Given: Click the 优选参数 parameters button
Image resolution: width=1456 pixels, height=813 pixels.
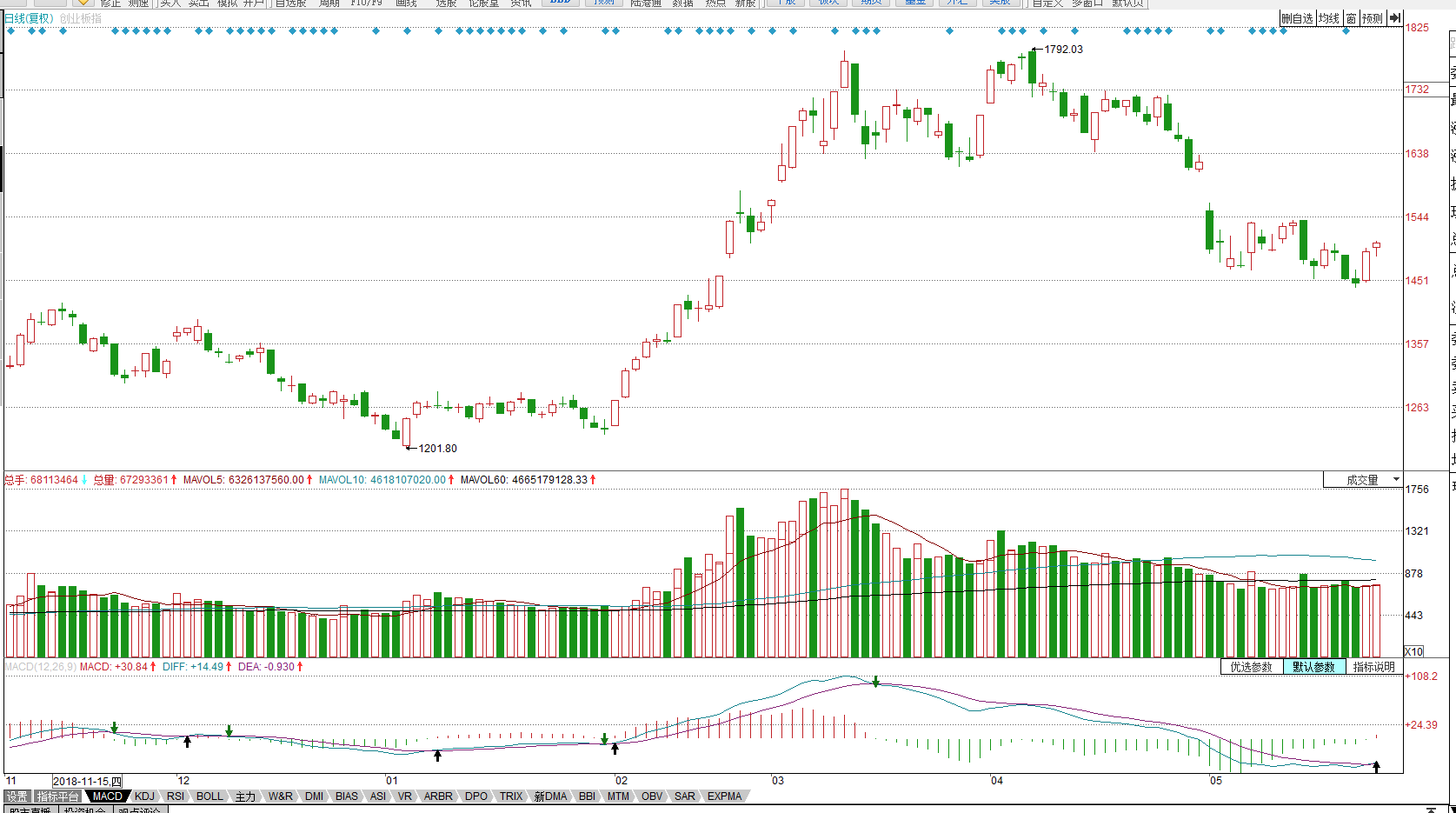Looking at the screenshot, I should pyautogui.click(x=1251, y=667).
